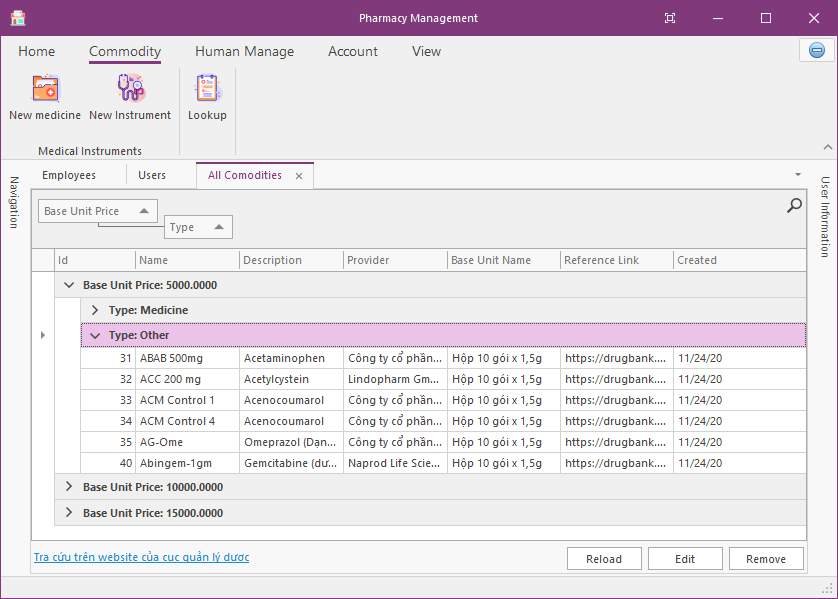Click the blue user information icon

(816, 50)
